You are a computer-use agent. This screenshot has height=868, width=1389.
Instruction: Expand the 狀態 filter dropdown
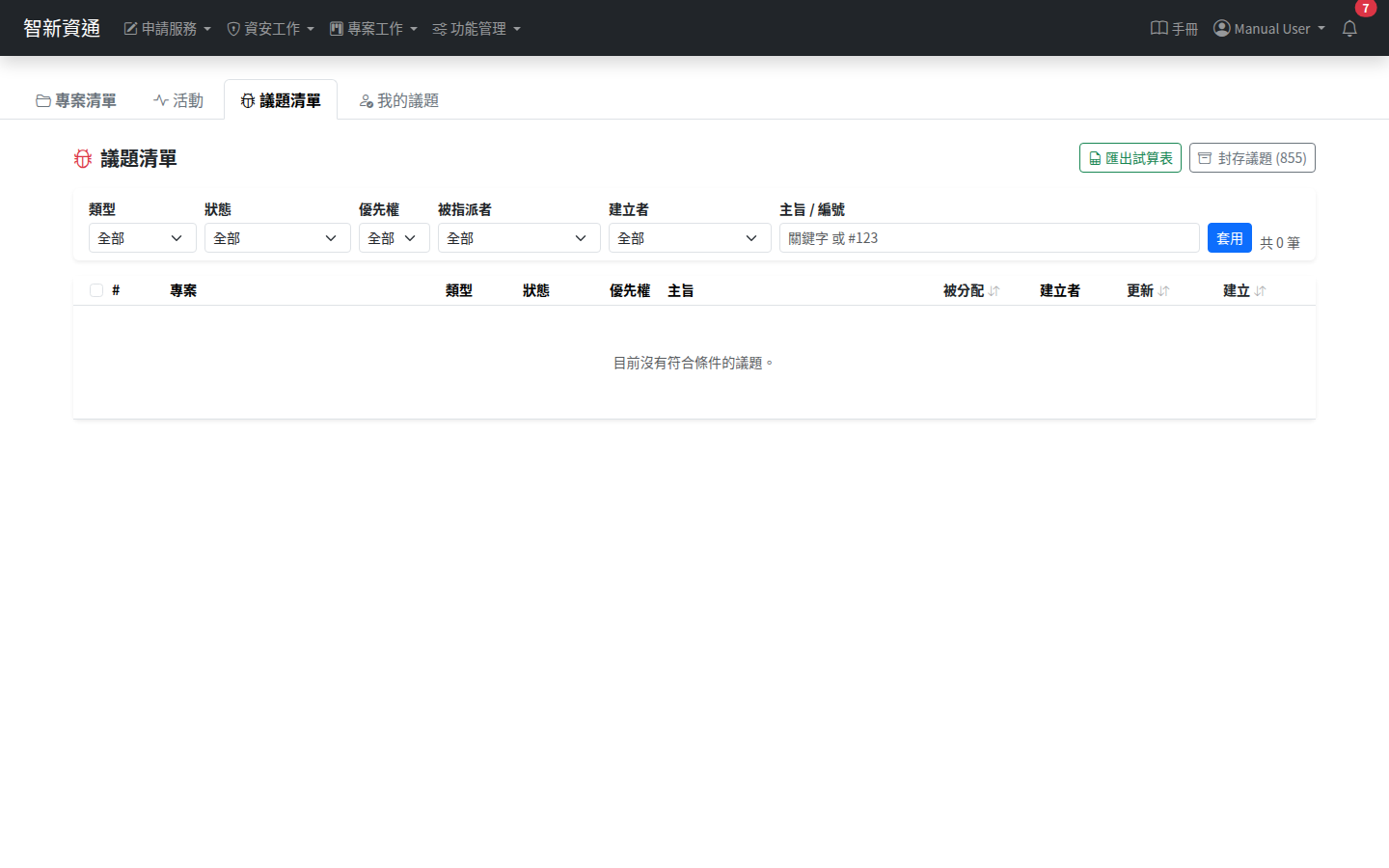click(278, 238)
